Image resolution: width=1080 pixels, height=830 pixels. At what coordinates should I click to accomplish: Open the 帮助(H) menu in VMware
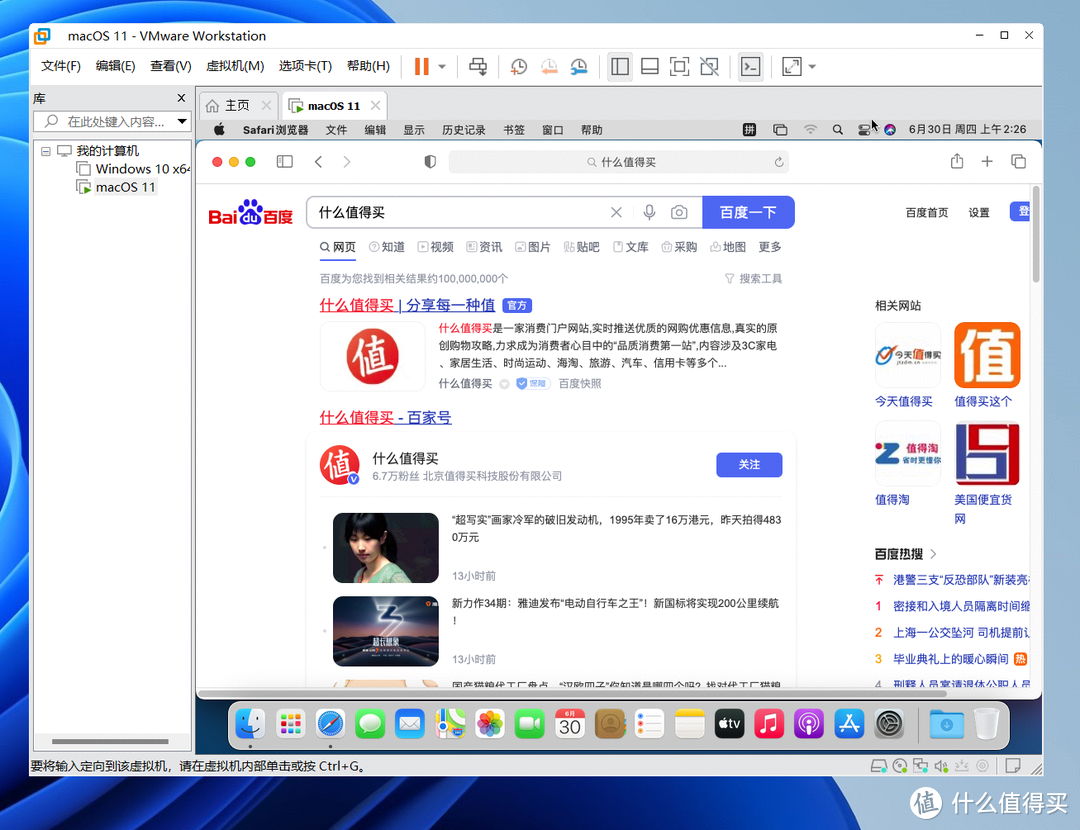tap(368, 66)
